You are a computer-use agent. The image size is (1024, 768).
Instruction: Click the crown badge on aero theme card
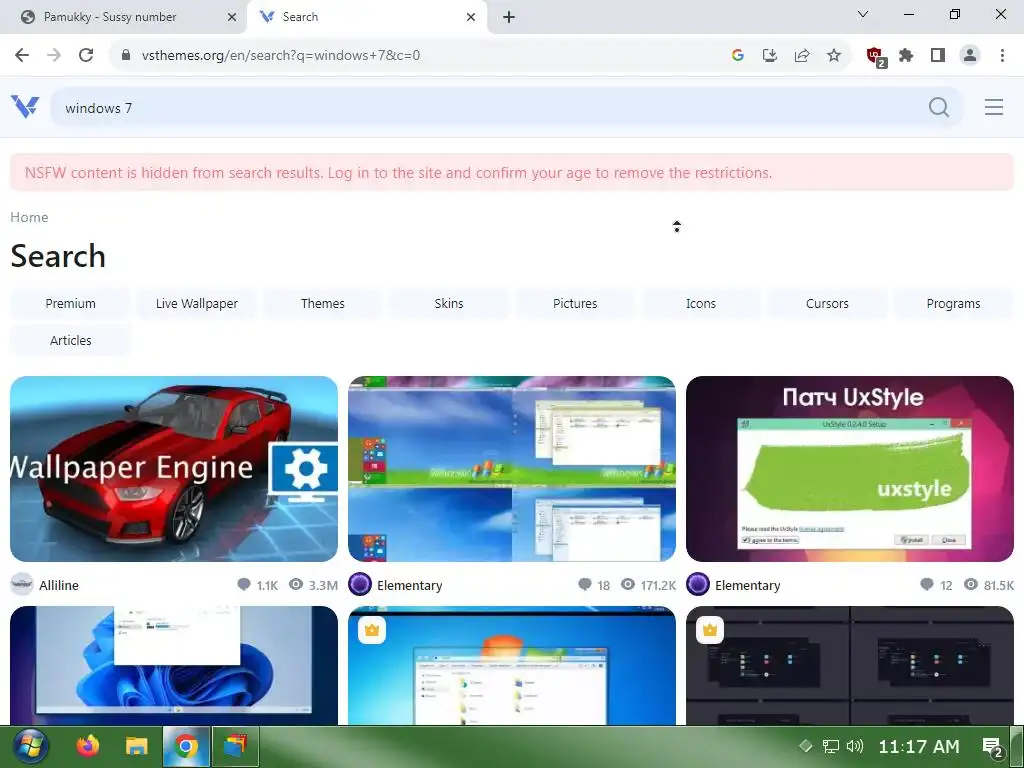pos(372,630)
